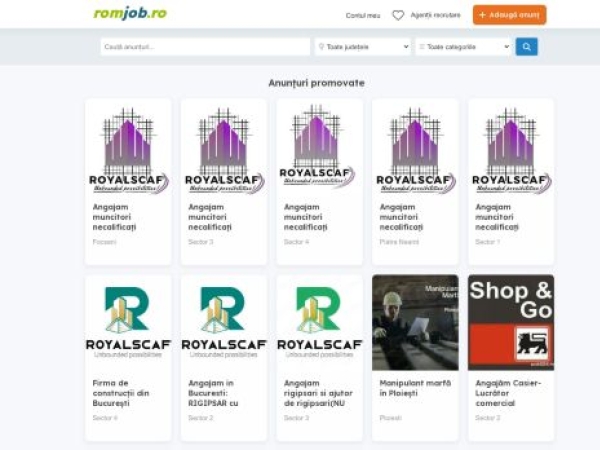
Task: Click the Ploiești location under Manipulant marfă
Action: pyautogui.click(x=390, y=418)
